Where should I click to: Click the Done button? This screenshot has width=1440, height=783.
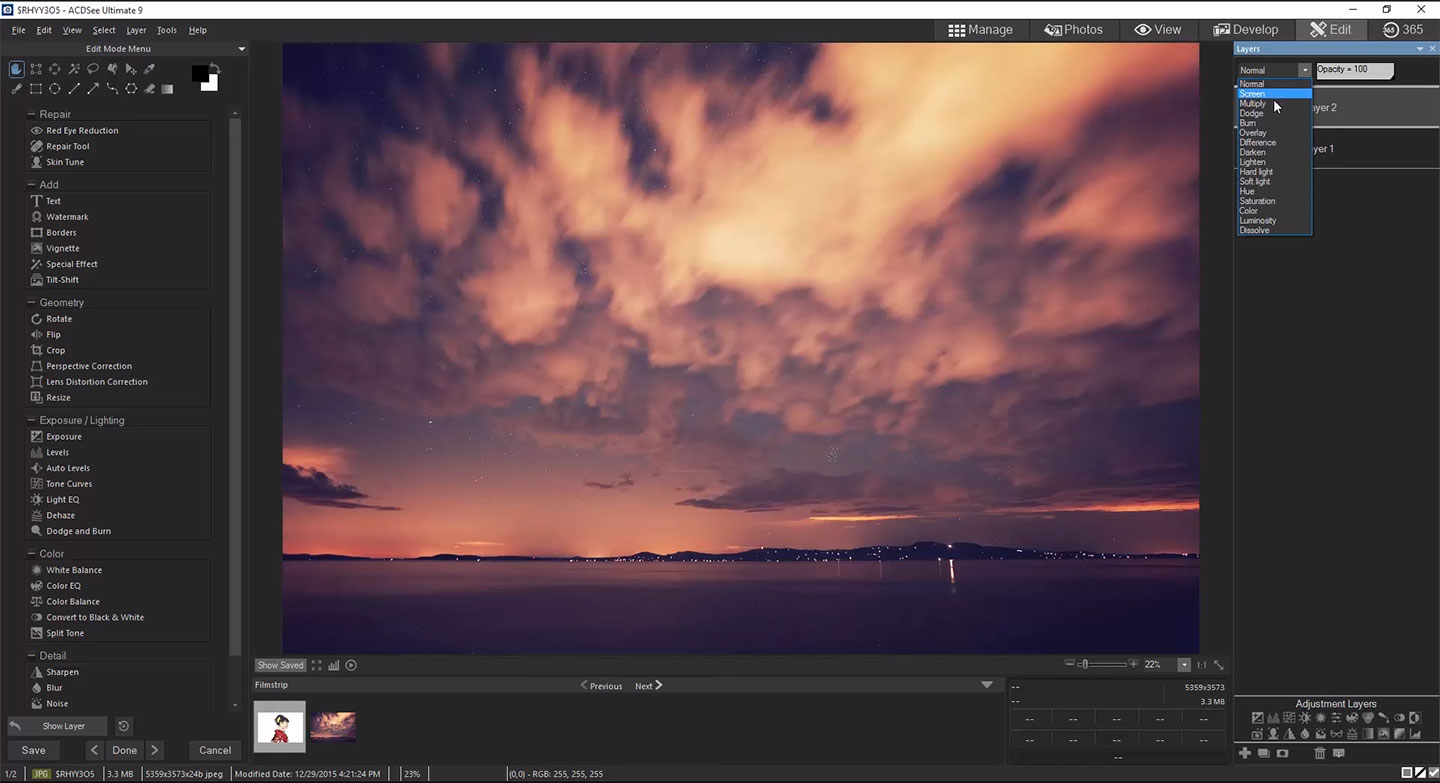click(x=125, y=750)
